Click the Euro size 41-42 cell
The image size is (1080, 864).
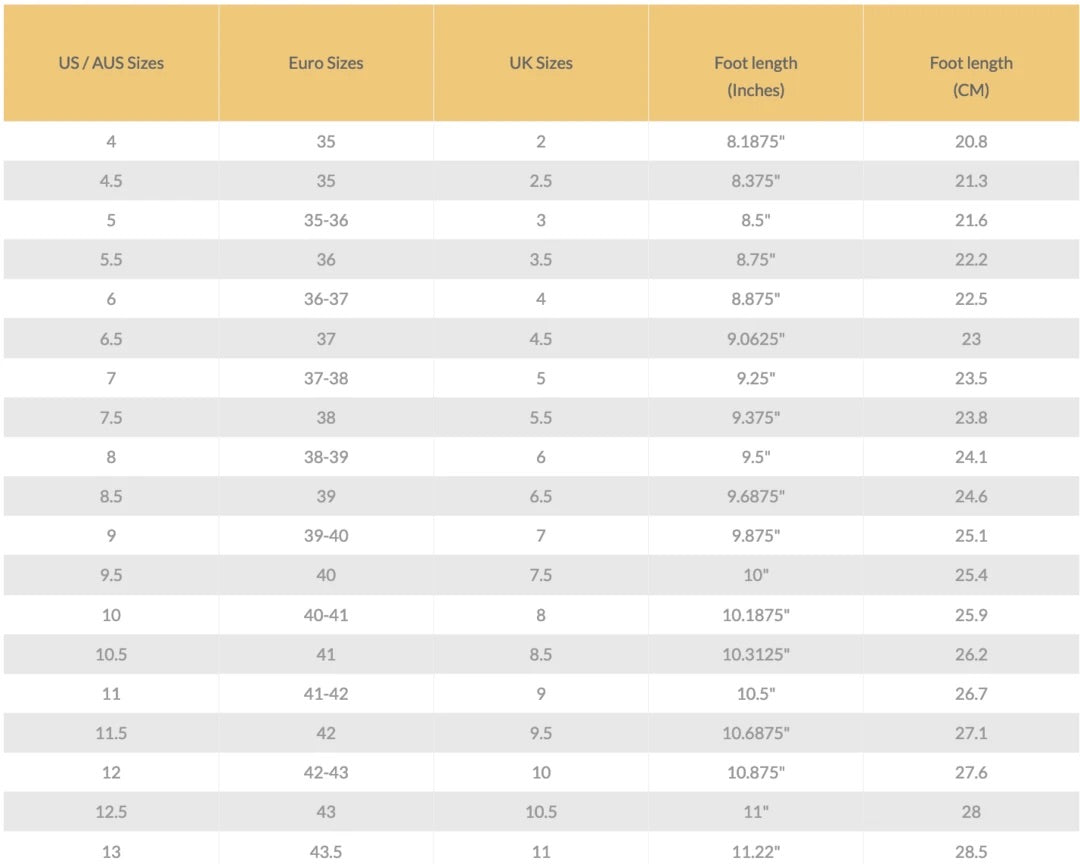click(x=326, y=694)
